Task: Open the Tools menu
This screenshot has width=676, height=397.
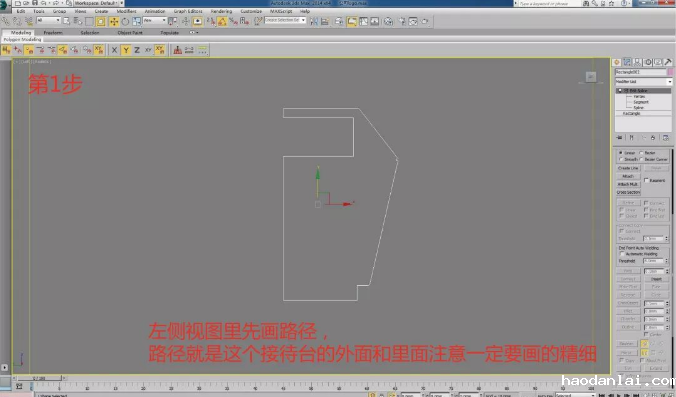Action: click(x=39, y=11)
